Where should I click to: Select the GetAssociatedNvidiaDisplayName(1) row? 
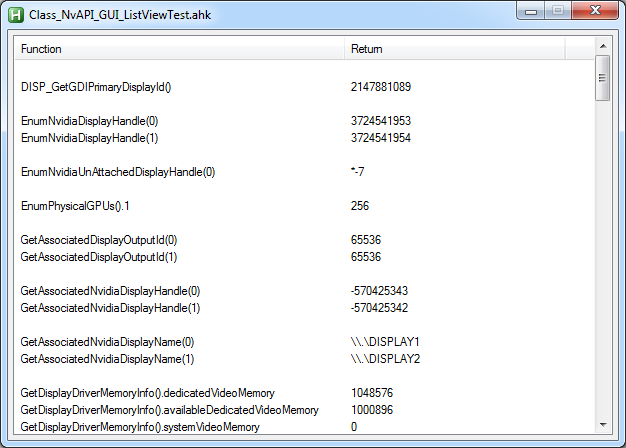click(304, 359)
